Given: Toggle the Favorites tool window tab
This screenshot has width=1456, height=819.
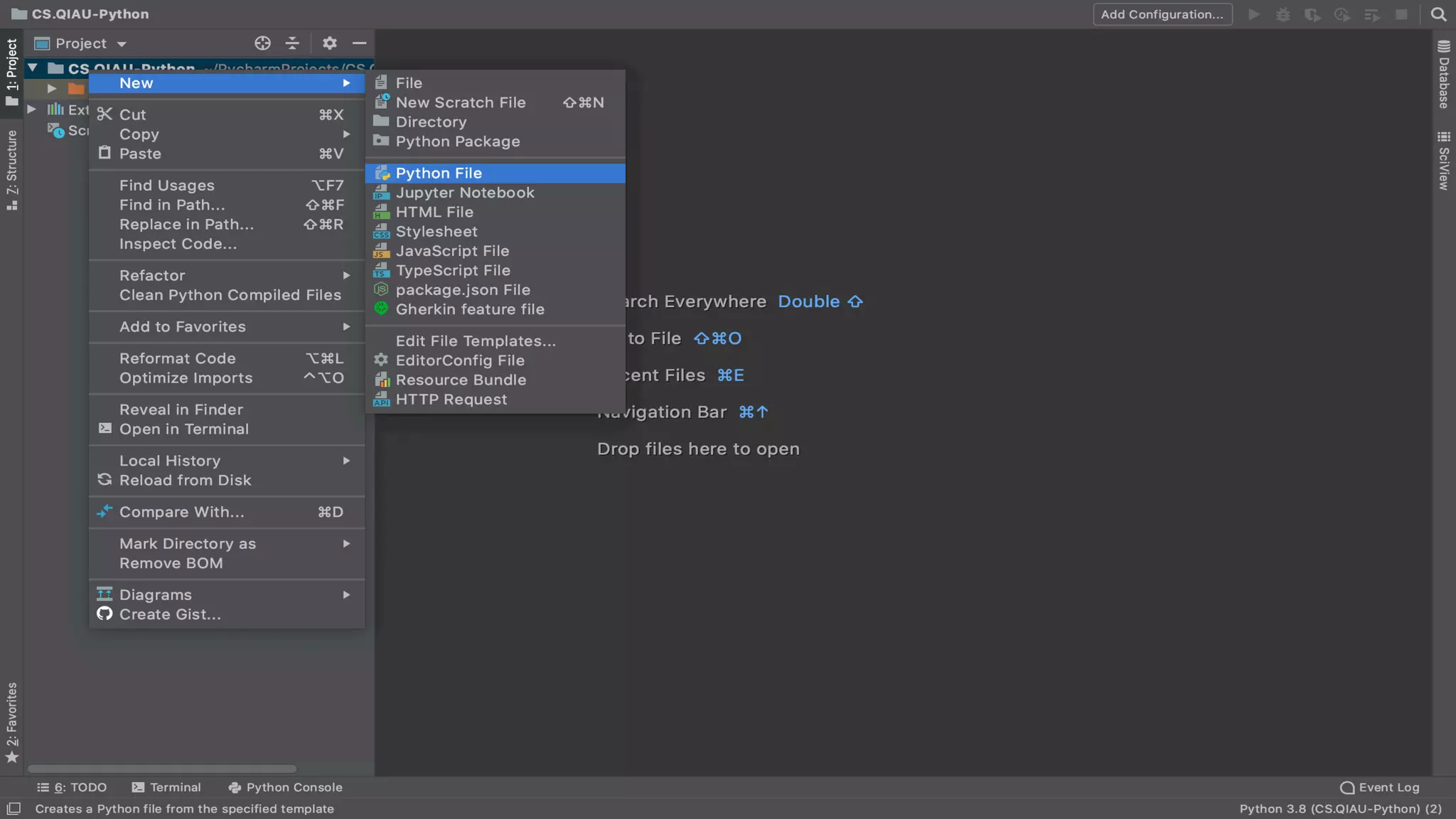Looking at the screenshot, I should point(11,722).
